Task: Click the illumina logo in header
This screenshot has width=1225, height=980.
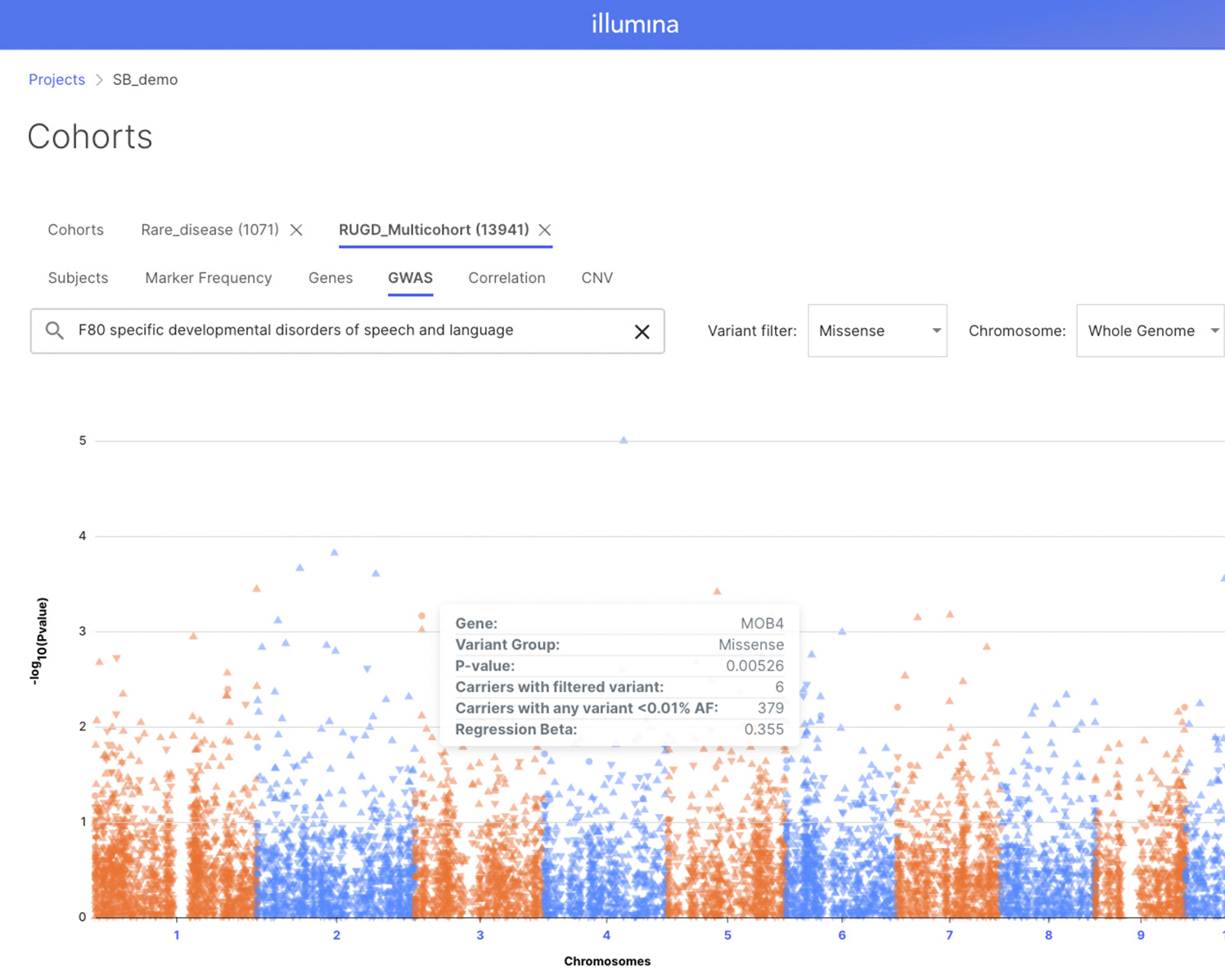Action: click(x=635, y=24)
